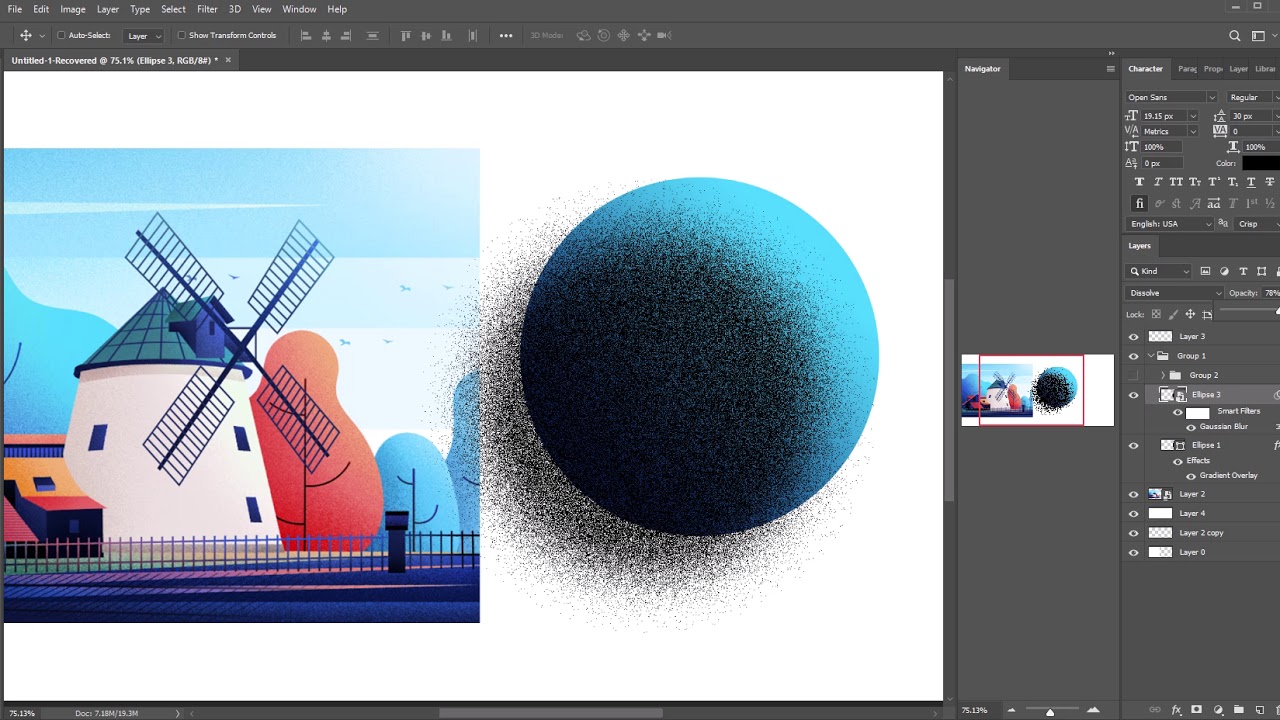Select the Move tool icon in options bar
Screen dimensions: 1280x720
point(26,35)
